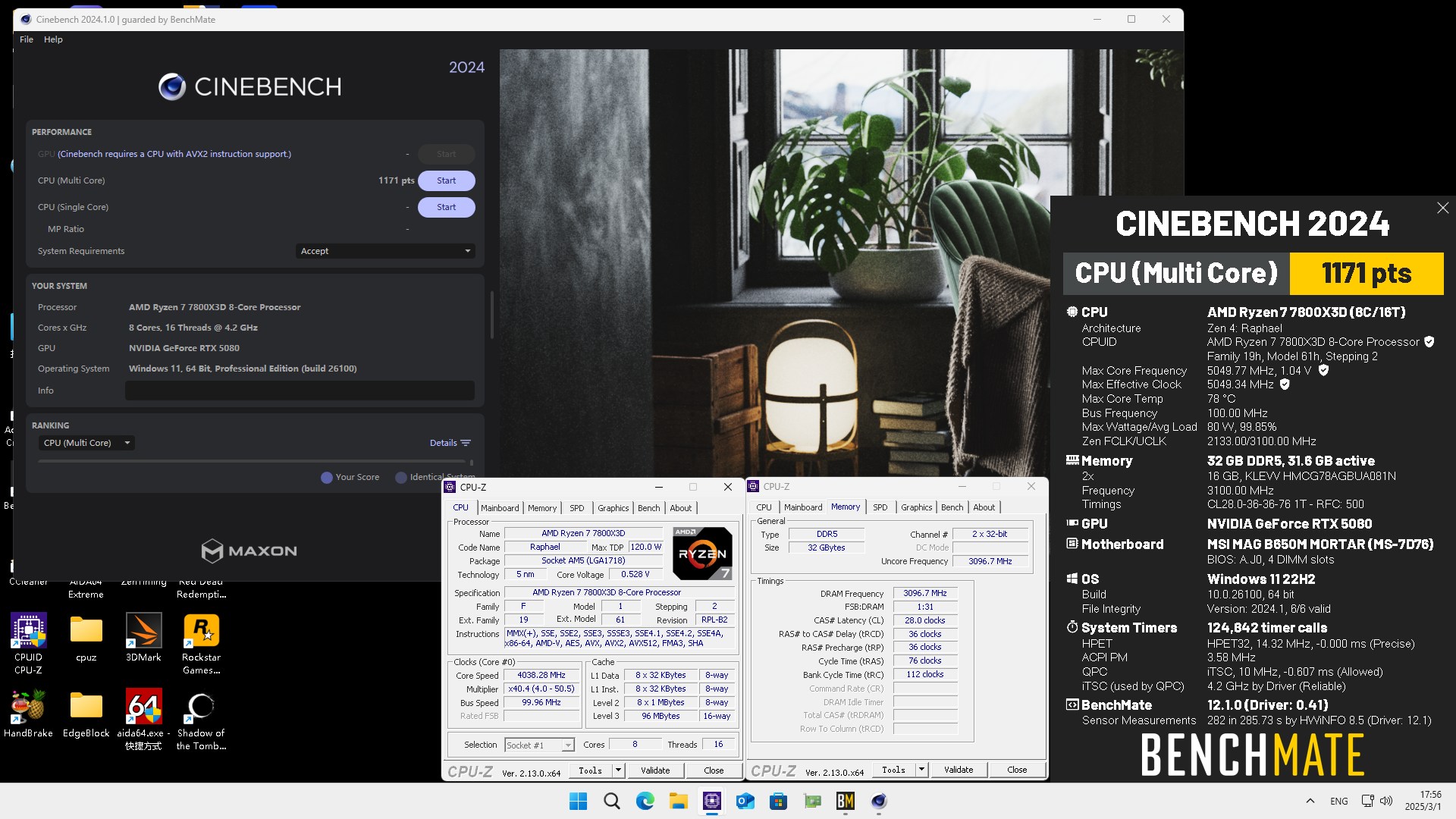Viewport: 1456px width, 819px height.
Task: Open the volume control in the system tray
Action: click(x=1386, y=801)
